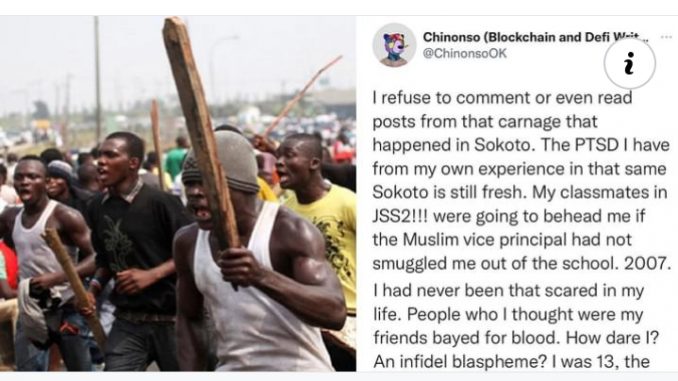Open the @ChinonsoOK handle link
678x381 pixels.
coord(464,54)
